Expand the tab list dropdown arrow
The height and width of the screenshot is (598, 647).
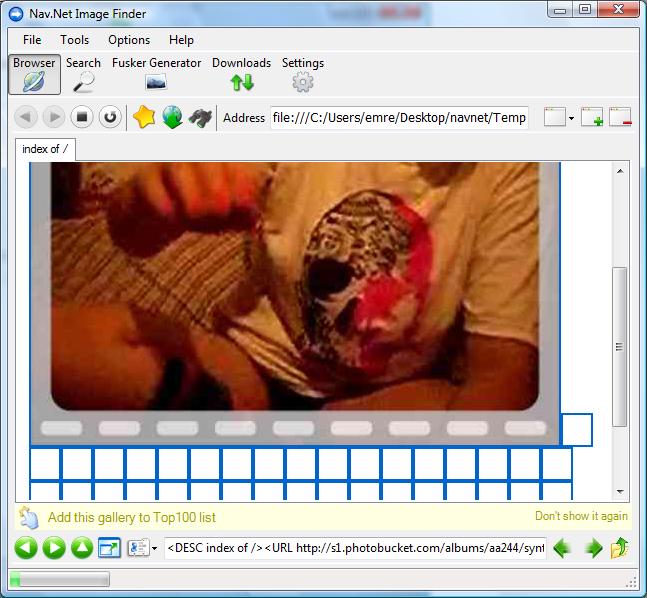(x=571, y=118)
